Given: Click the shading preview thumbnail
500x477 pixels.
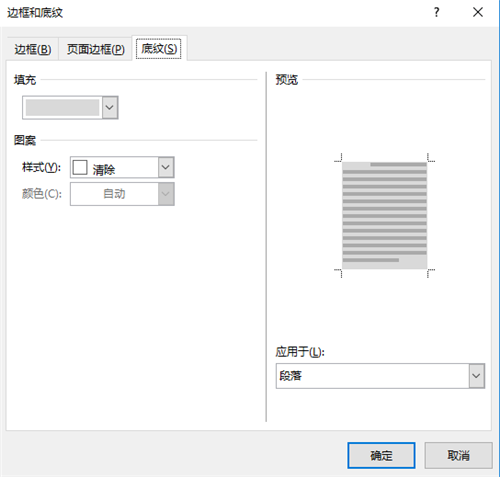Looking at the screenshot, I should pyautogui.click(x=384, y=215).
